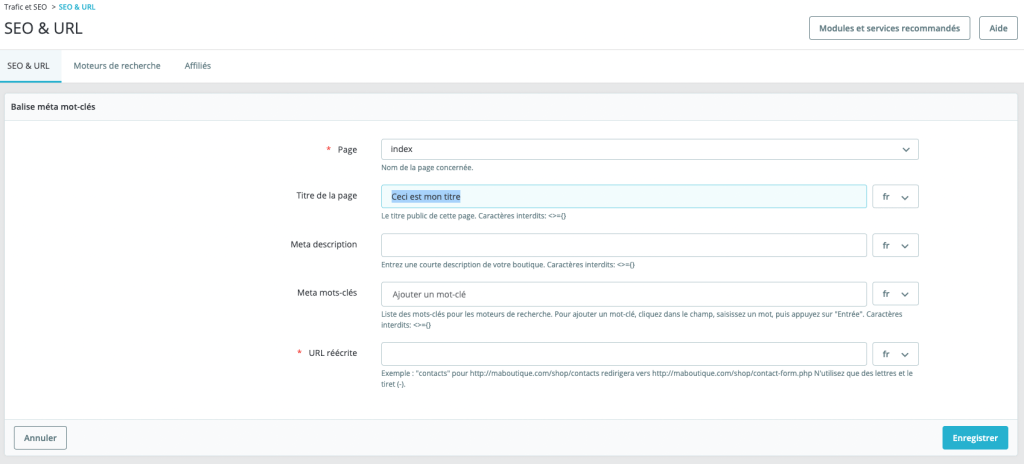Click the Enregistrer button
Image resolution: width=1024 pixels, height=464 pixels.
[974, 438]
